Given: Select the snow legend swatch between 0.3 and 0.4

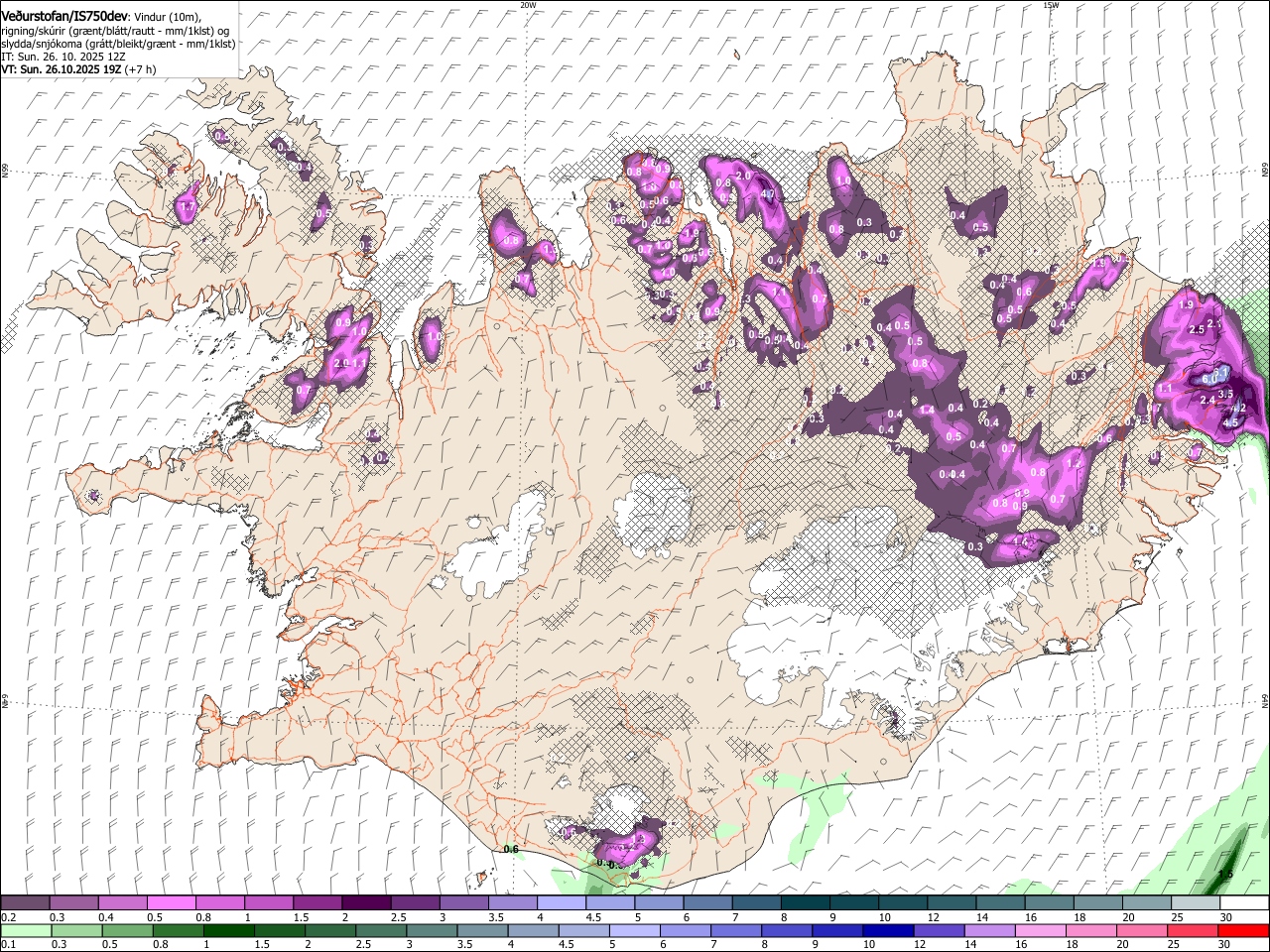Looking at the screenshot, I should pos(73,903).
